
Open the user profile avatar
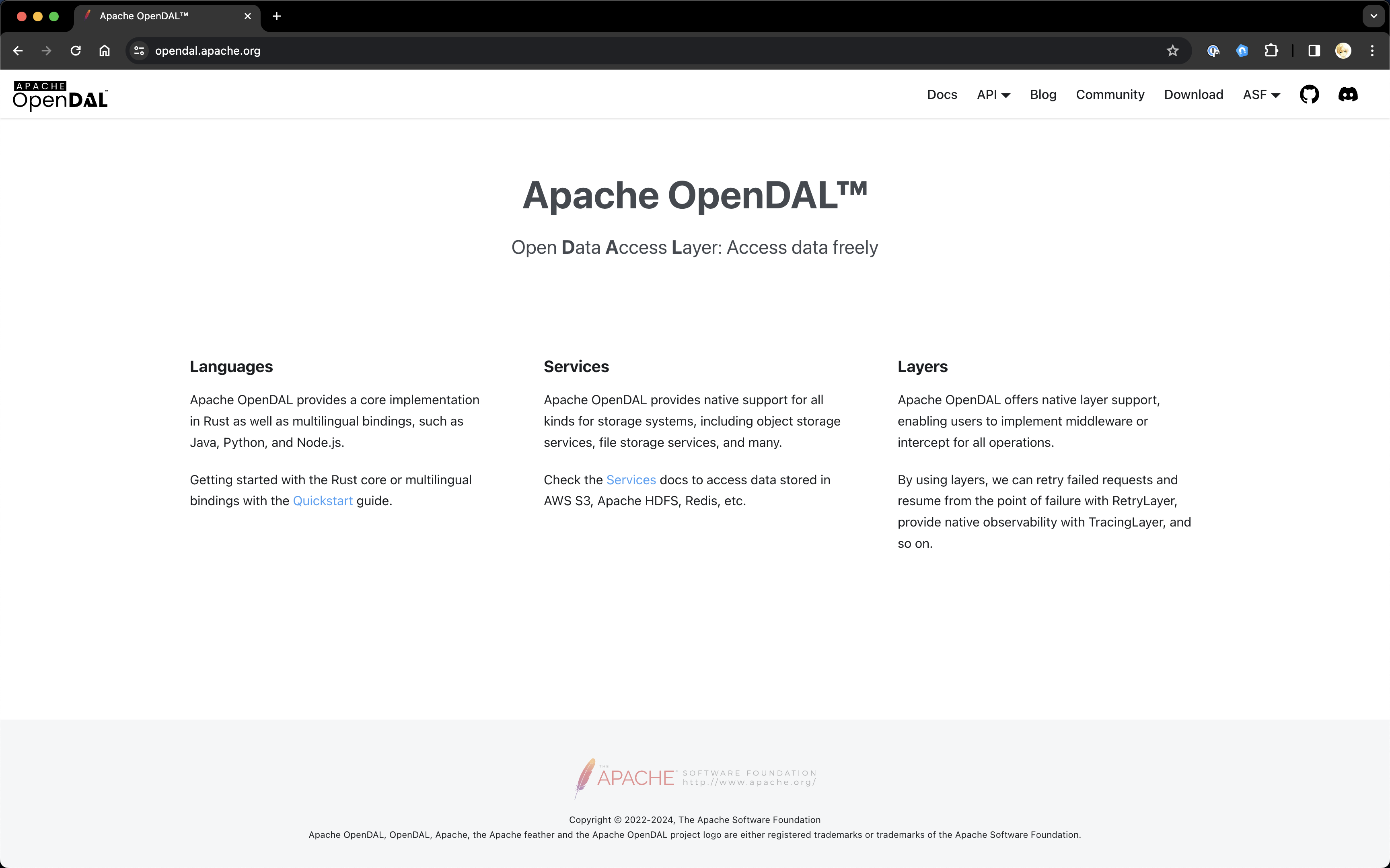(x=1343, y=51)
